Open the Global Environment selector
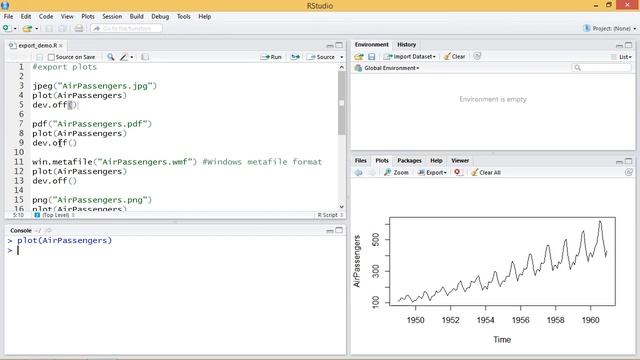Image resolution: width=640 pixels, height=360 pixels. tap(387, 68)
